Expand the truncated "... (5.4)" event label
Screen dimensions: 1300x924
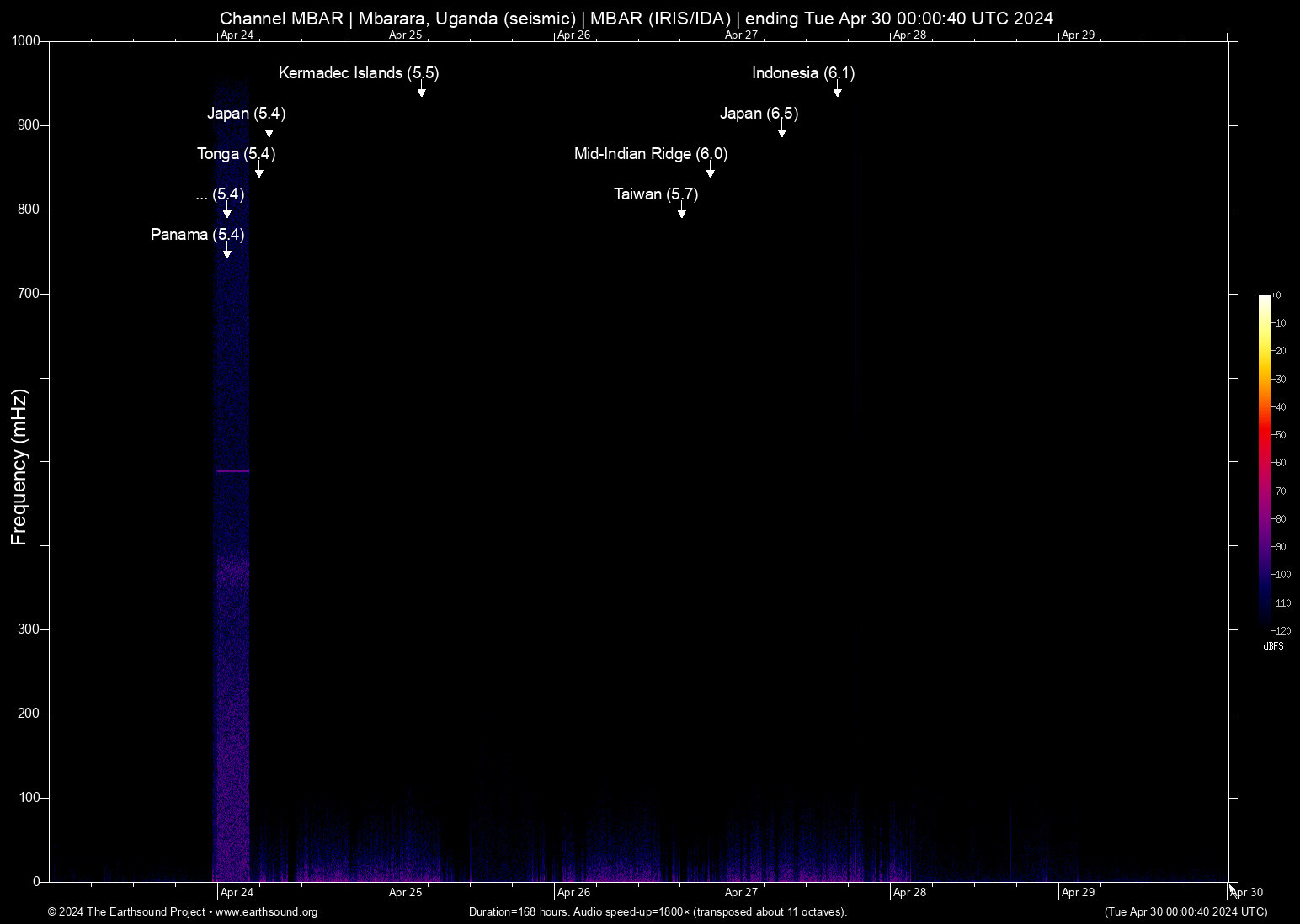click(x=219, y=194)
